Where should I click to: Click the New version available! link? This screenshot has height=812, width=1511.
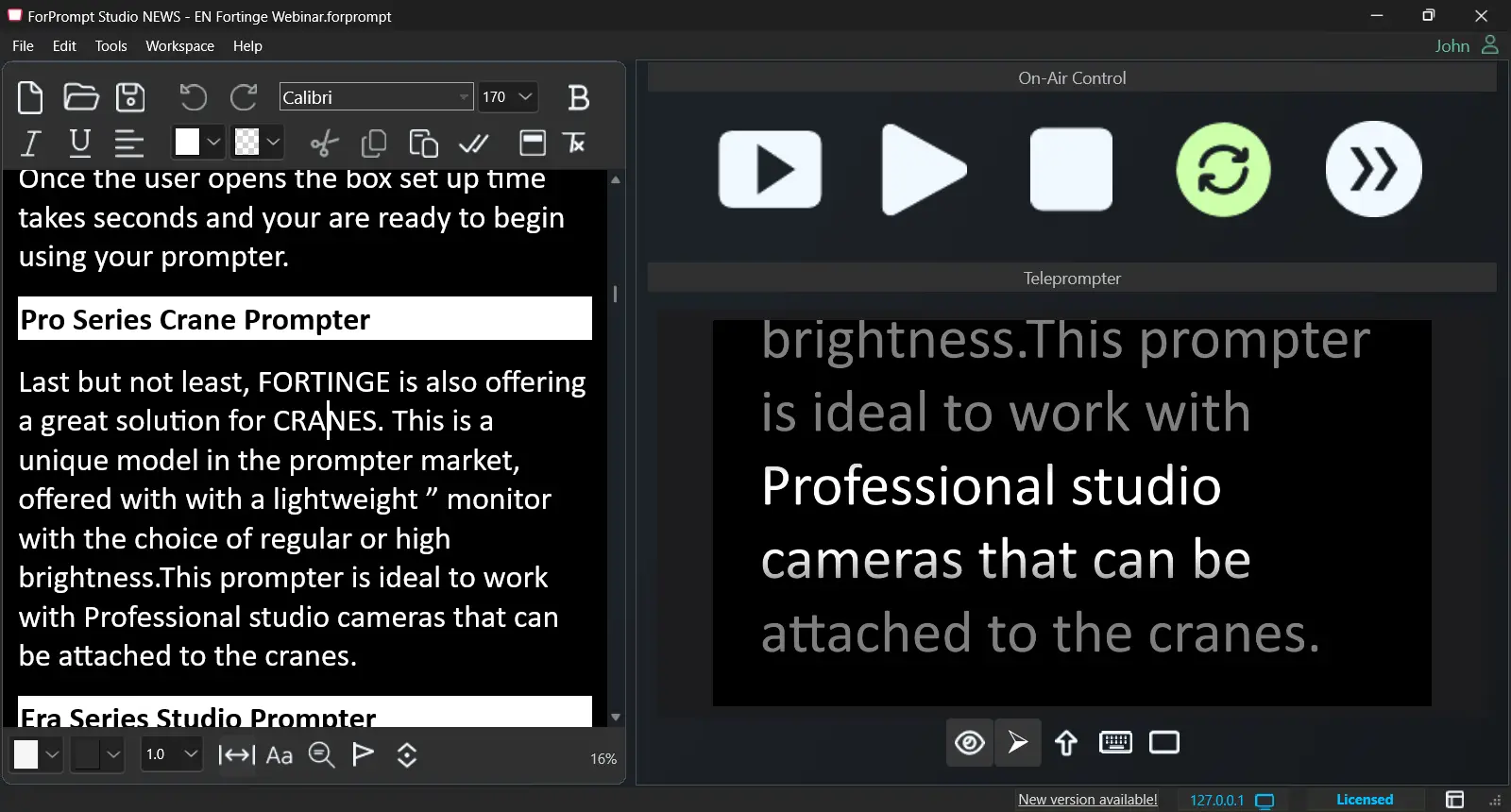1088,800
